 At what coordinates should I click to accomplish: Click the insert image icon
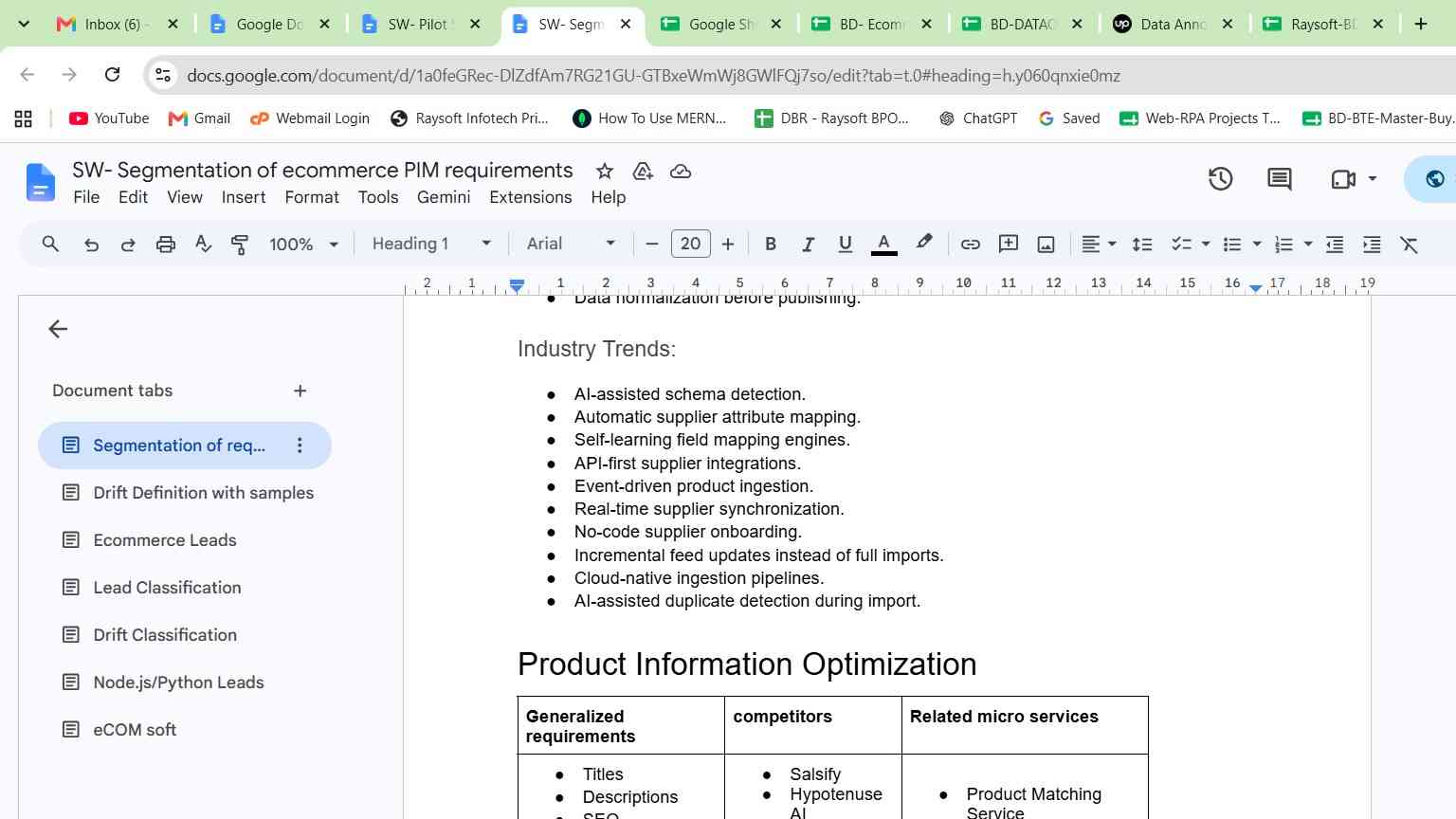(1046, 245)
